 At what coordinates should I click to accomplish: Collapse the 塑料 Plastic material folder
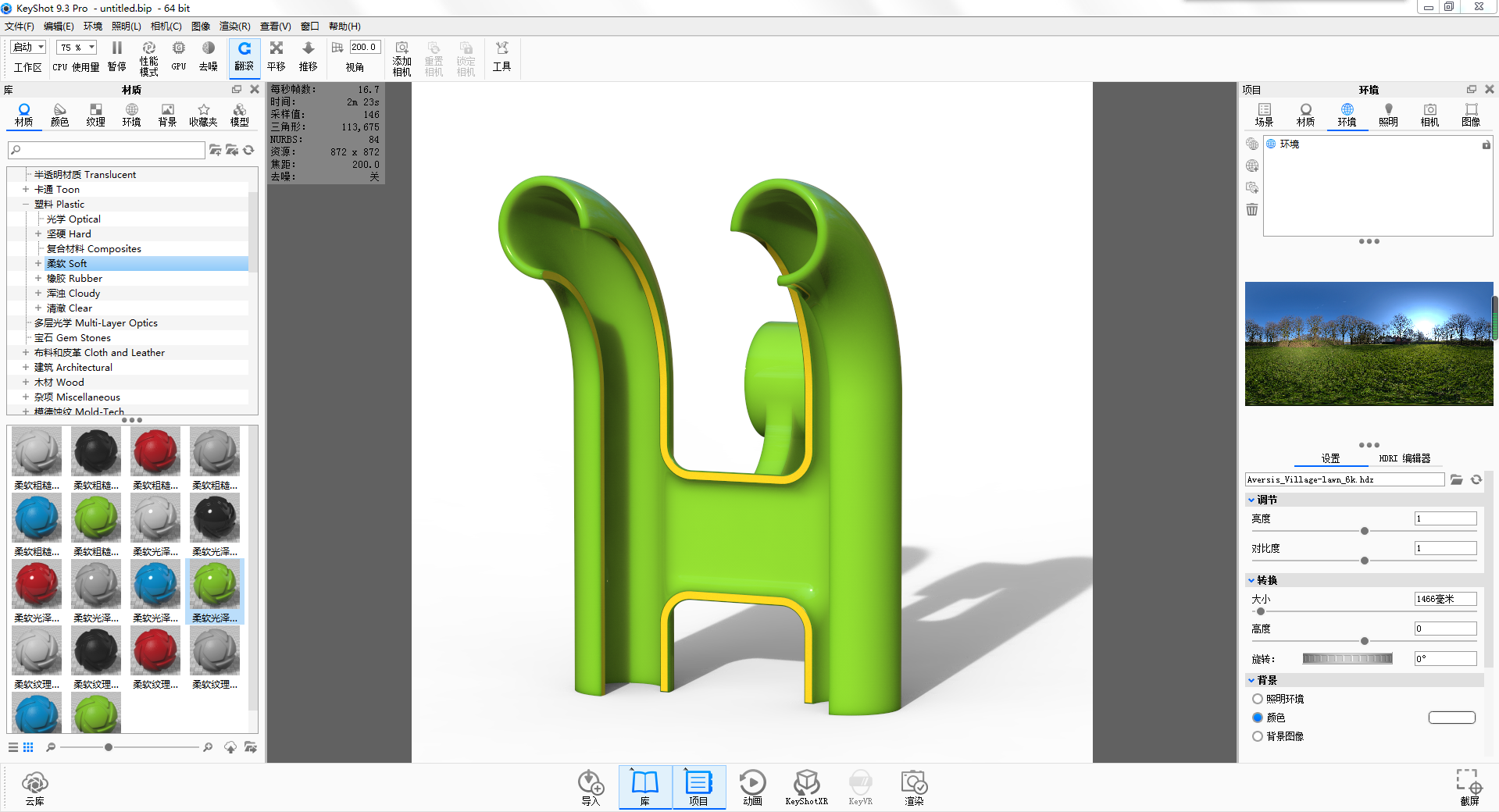point(26,205)
